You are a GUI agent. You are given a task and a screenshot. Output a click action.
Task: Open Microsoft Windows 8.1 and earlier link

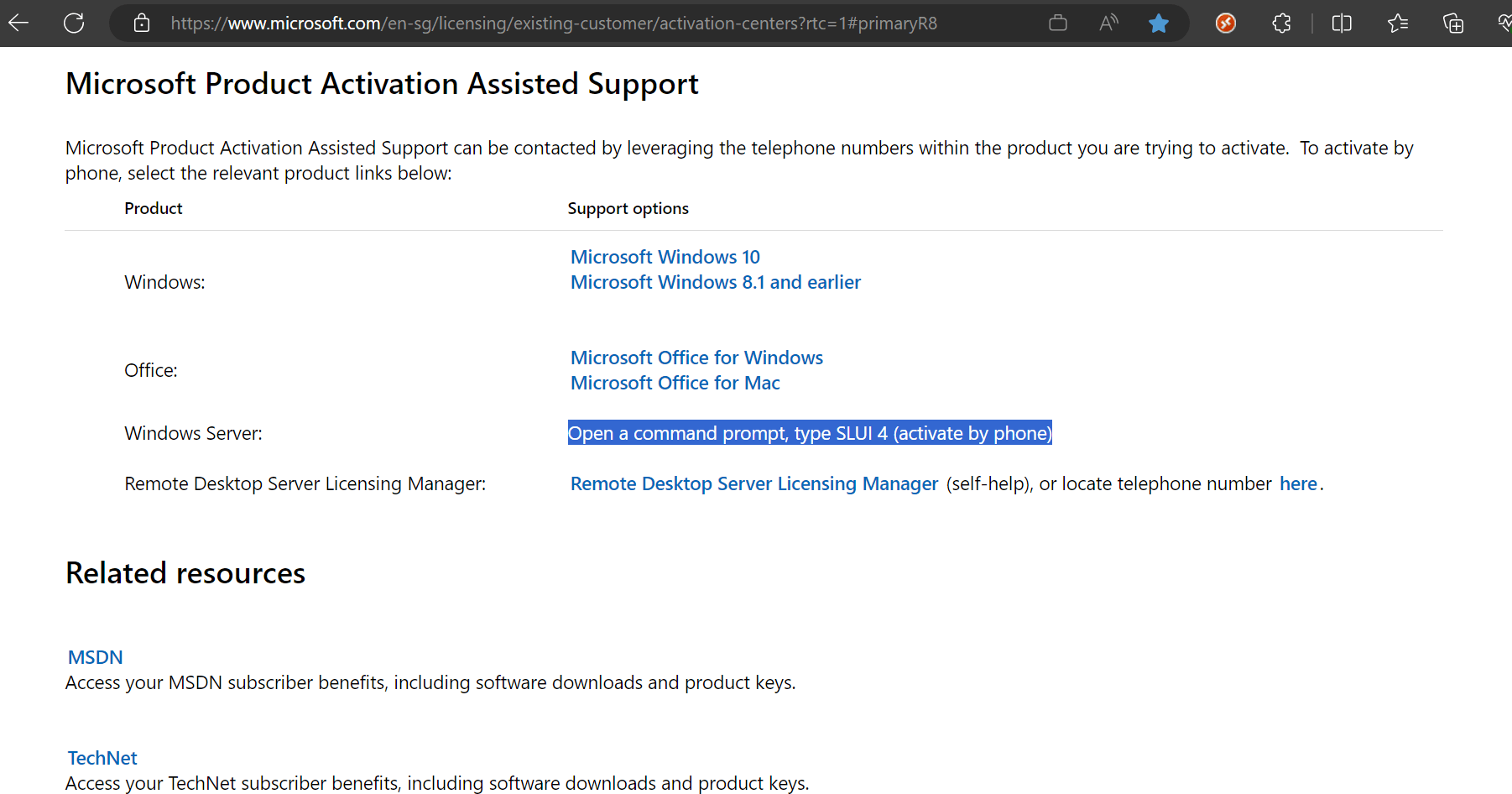pyautogui.click(x=716, y=282)
